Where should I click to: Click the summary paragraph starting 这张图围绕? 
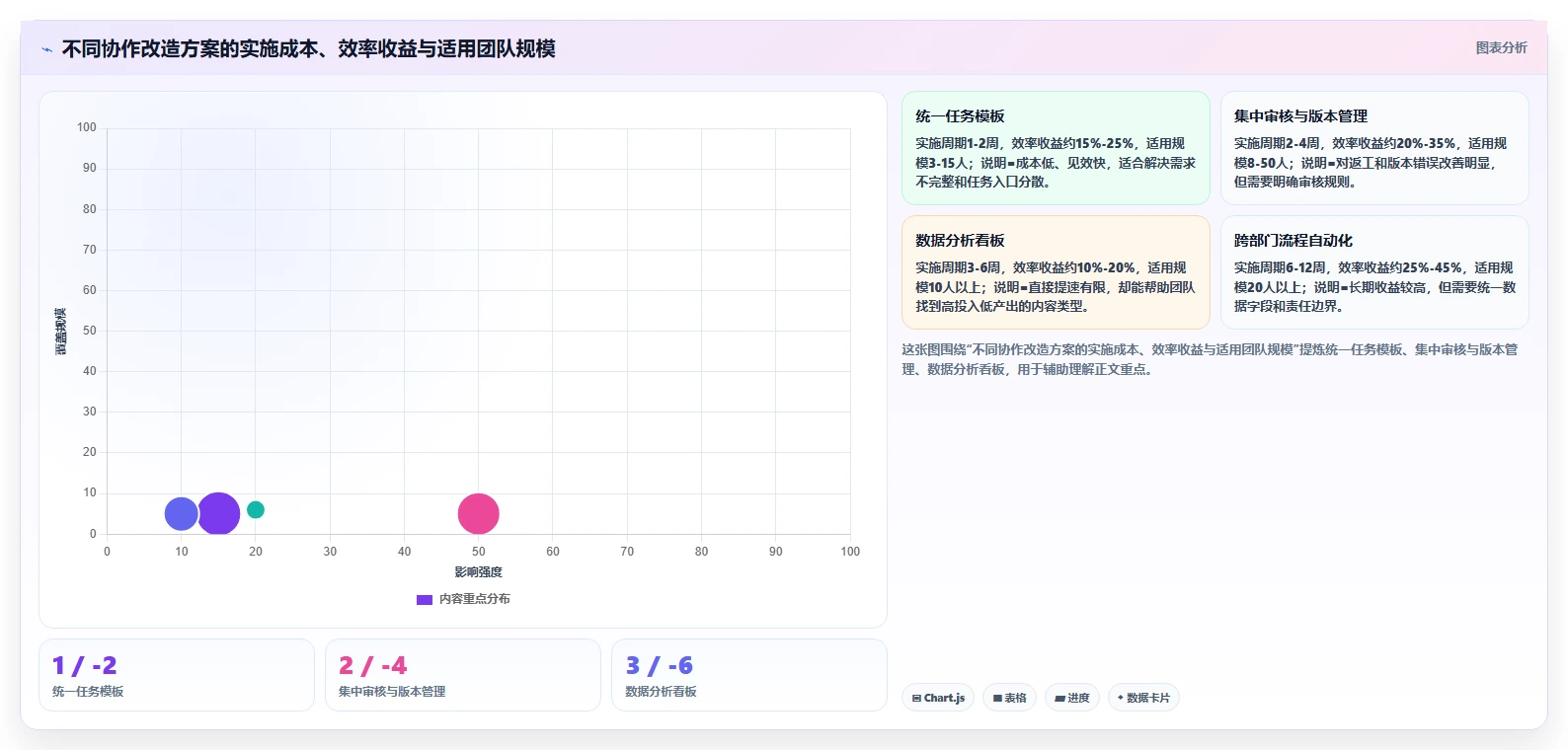point(1210,359)
